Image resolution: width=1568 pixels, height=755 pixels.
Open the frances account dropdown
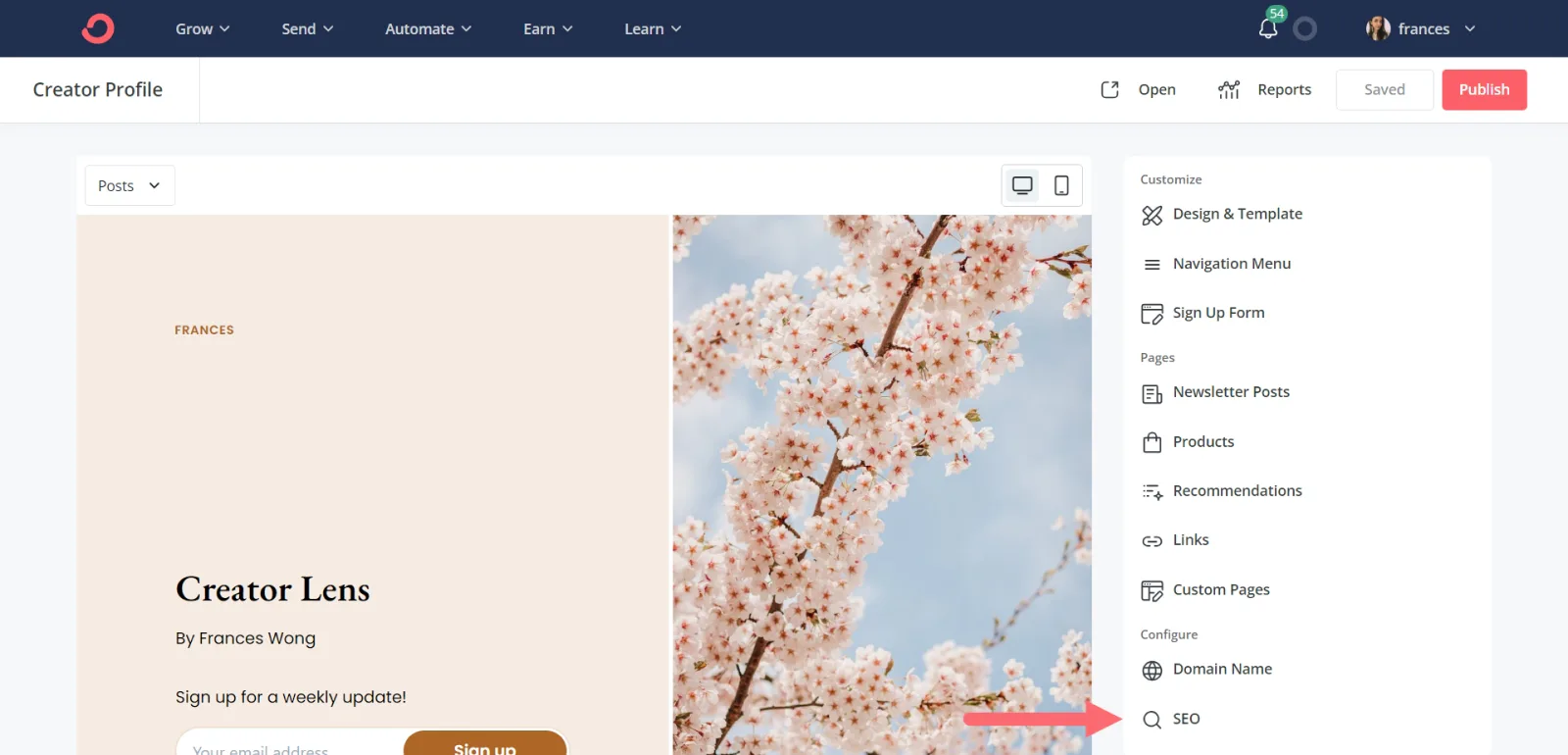1421,28
